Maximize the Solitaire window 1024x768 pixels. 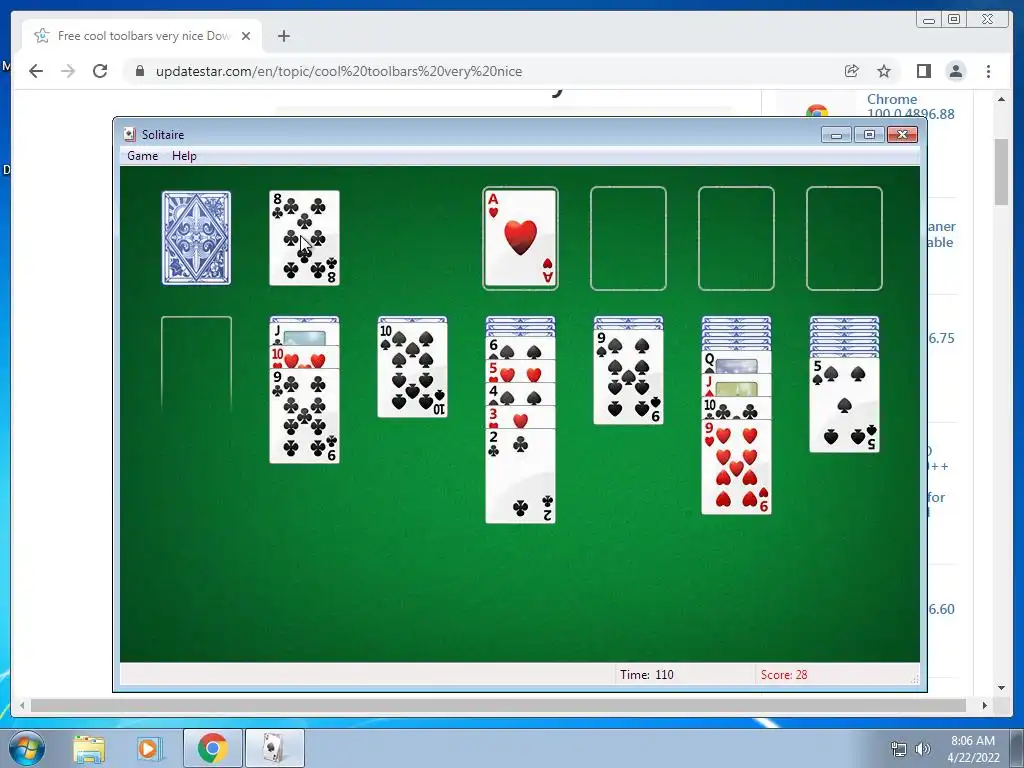869,135
